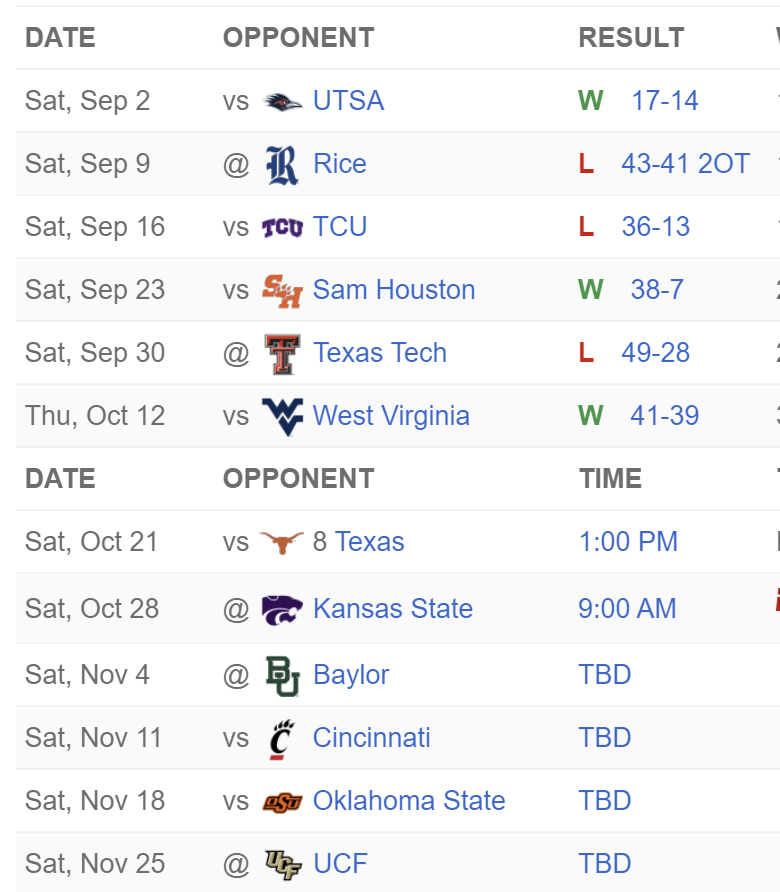
Task: Open the Kansas State team link
Action: [x=393, y=609]
